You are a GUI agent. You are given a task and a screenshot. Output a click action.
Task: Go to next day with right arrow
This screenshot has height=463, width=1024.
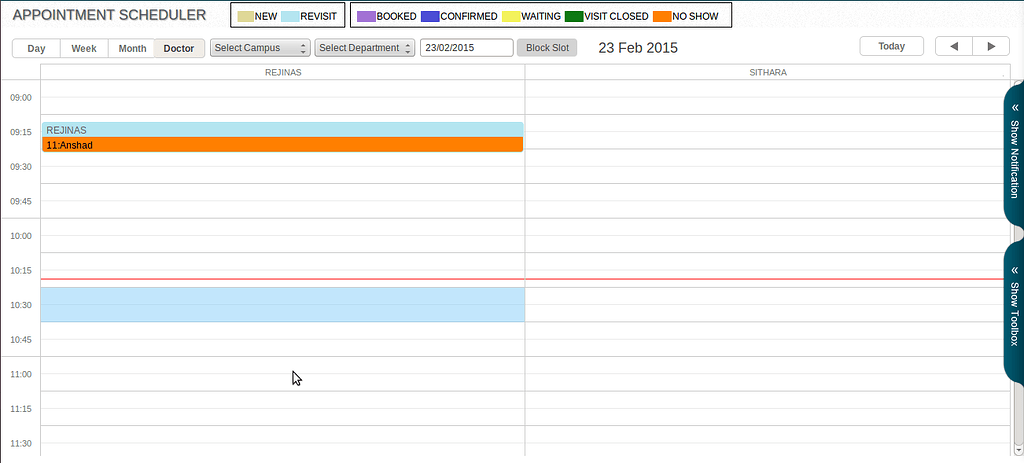[x=991, y=46]
